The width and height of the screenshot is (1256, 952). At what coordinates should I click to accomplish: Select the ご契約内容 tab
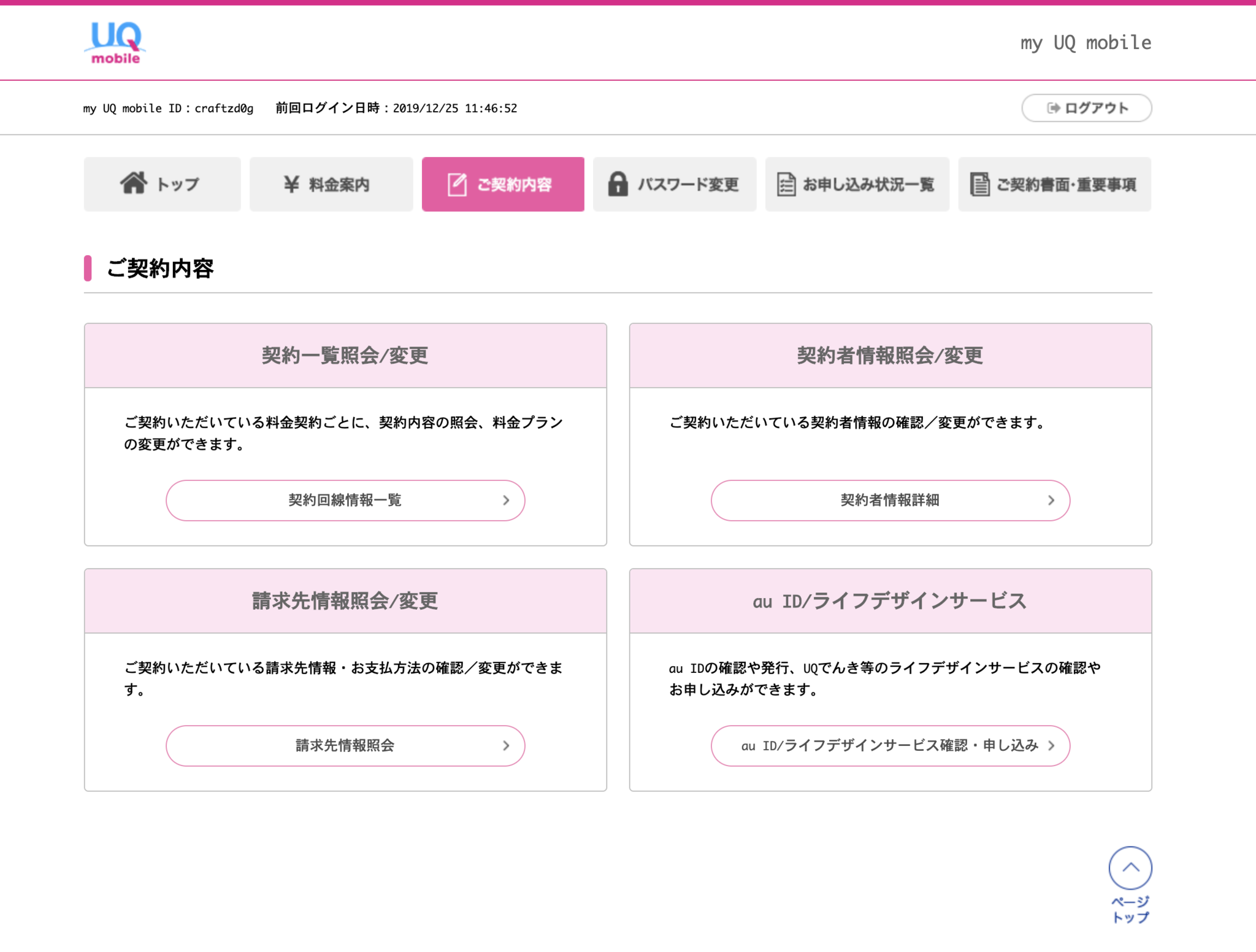(x=503, y=184)
